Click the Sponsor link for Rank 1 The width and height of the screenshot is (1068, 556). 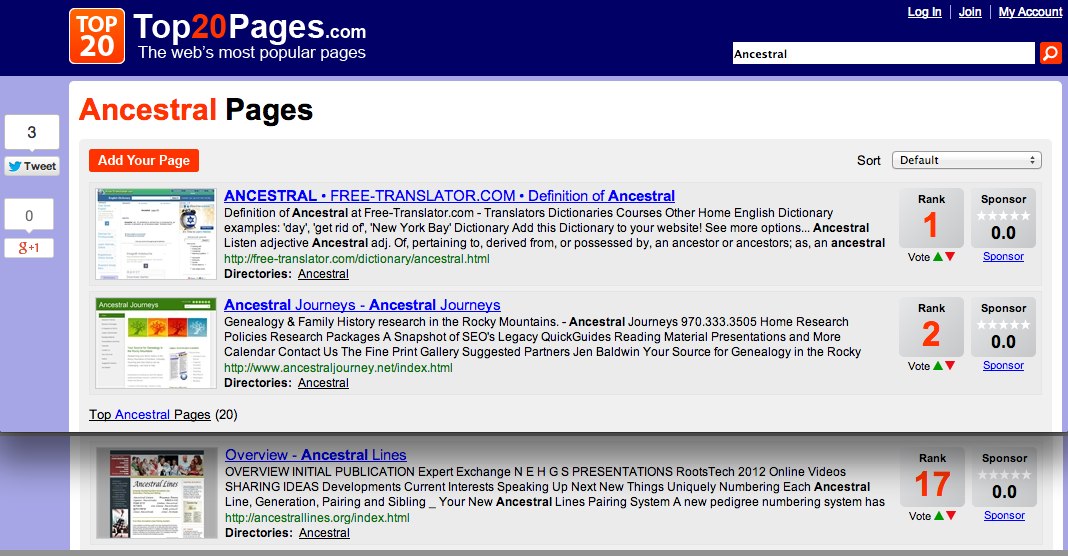[1003, 257]
